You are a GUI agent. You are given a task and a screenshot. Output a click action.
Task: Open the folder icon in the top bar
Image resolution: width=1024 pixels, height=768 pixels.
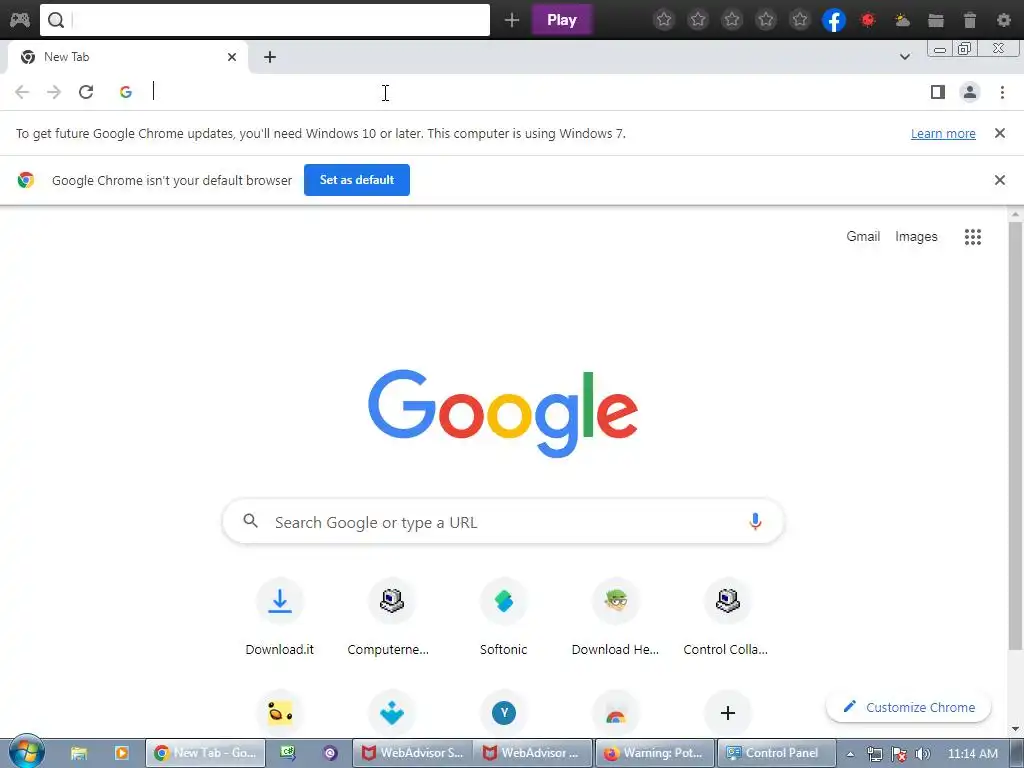(x=936, y=20)
